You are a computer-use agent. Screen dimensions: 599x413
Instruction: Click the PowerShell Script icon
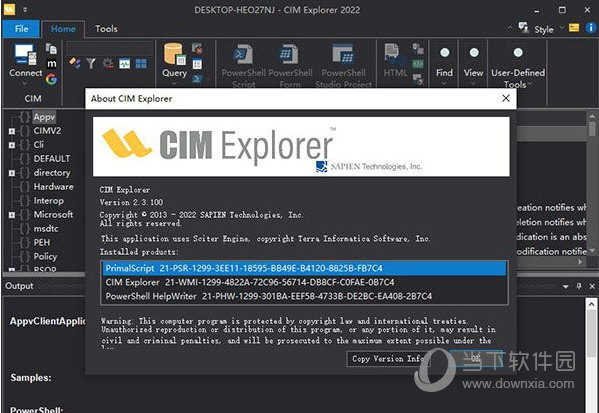pyautogui.click(x=243, y=54)
